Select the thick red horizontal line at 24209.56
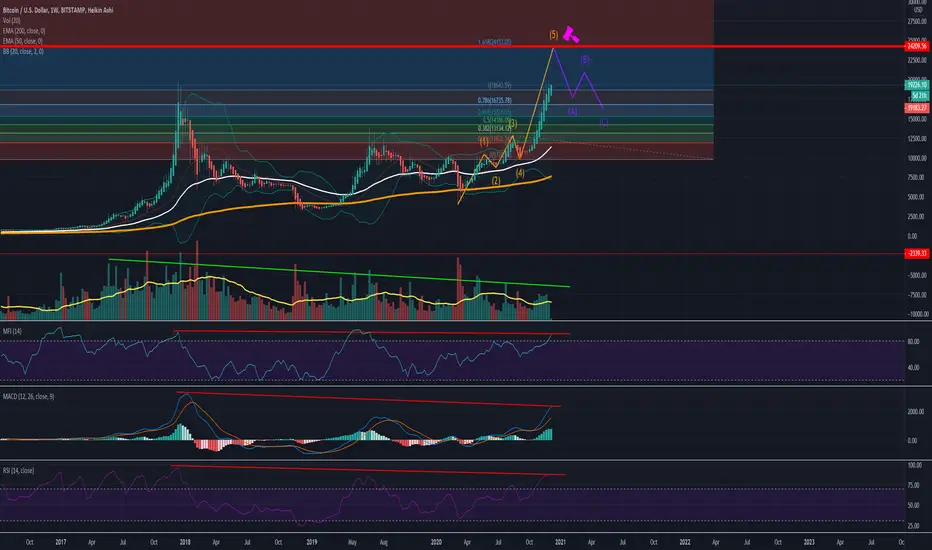Viewport: 932px width, 550px height. (452, 46)
